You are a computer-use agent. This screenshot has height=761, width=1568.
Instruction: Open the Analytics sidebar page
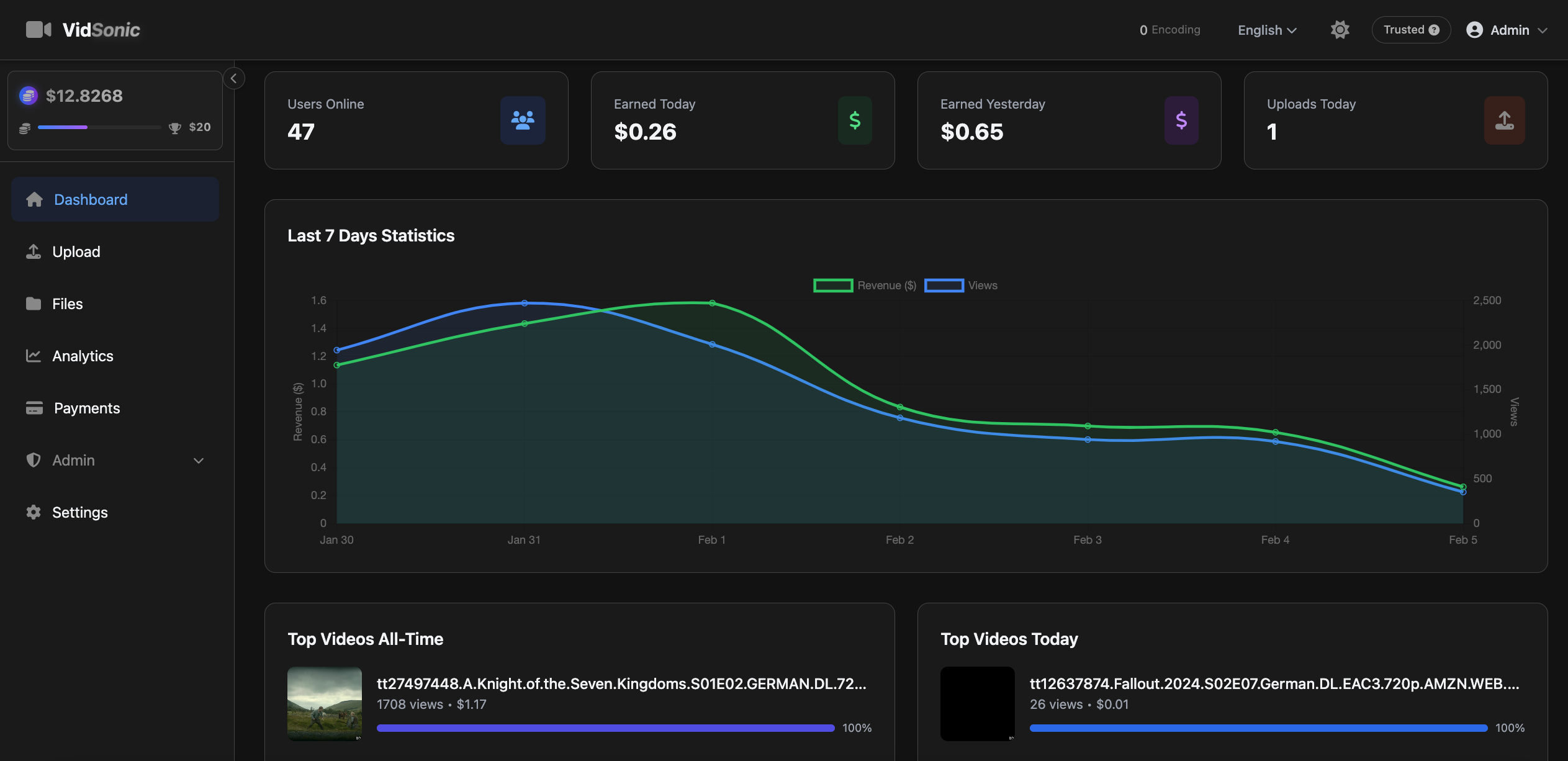83,356
